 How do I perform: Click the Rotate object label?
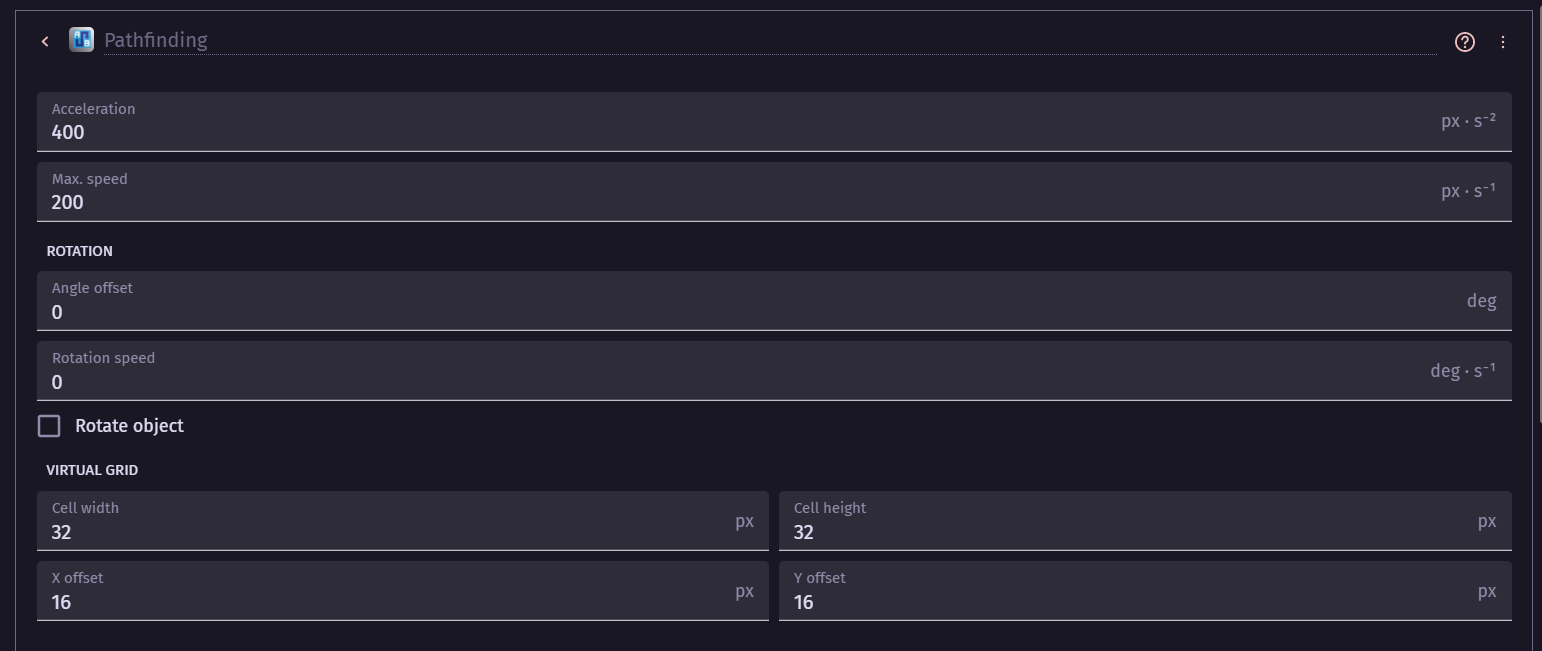pyautogui.click(x=129, y=426)
